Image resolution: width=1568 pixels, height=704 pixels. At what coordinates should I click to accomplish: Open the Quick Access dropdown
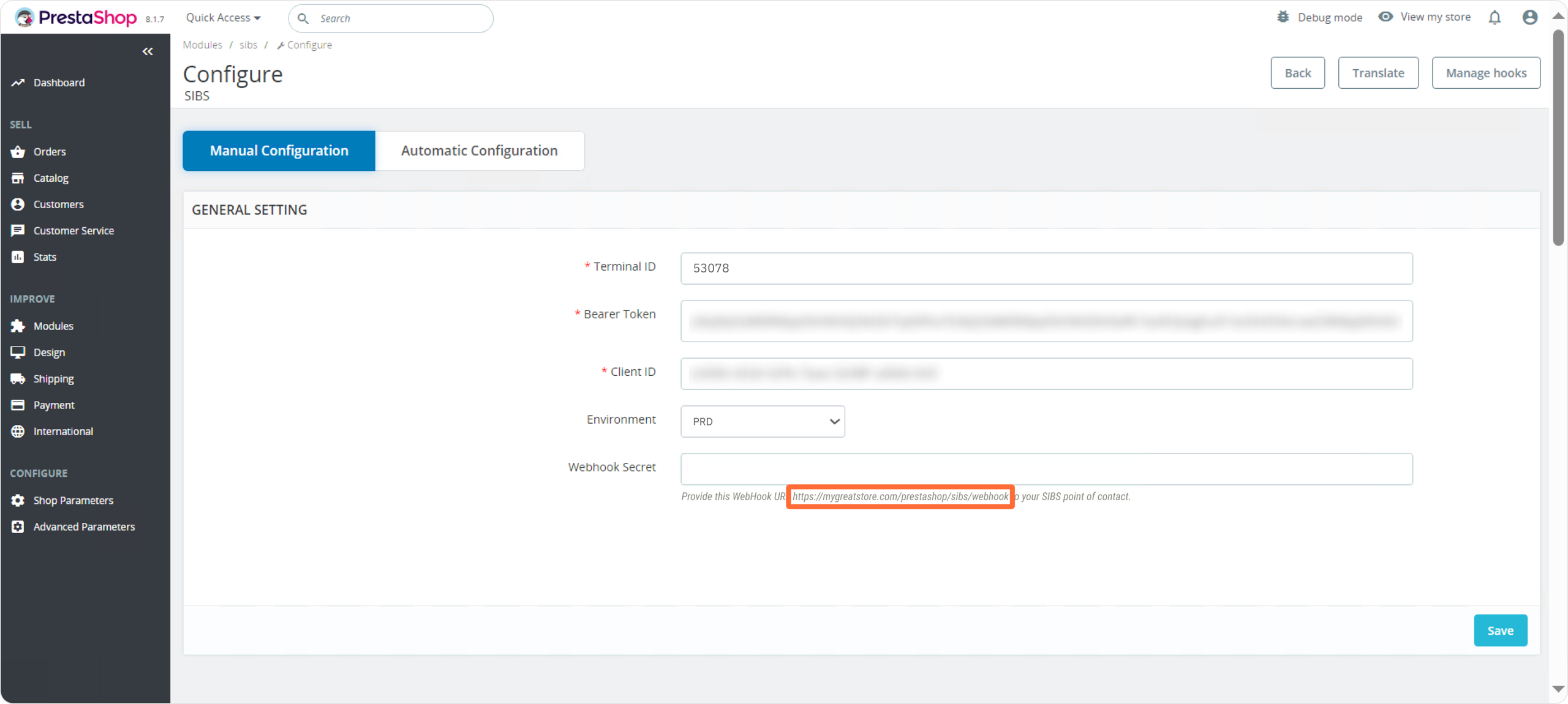223,18
